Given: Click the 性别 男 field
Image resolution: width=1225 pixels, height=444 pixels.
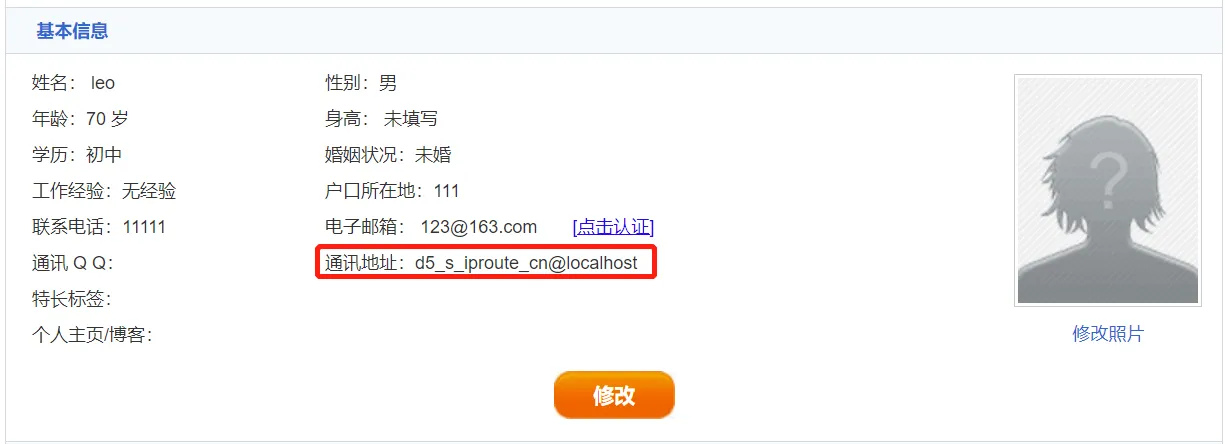Looking at the screenshot, I should (x=361, y=83).
